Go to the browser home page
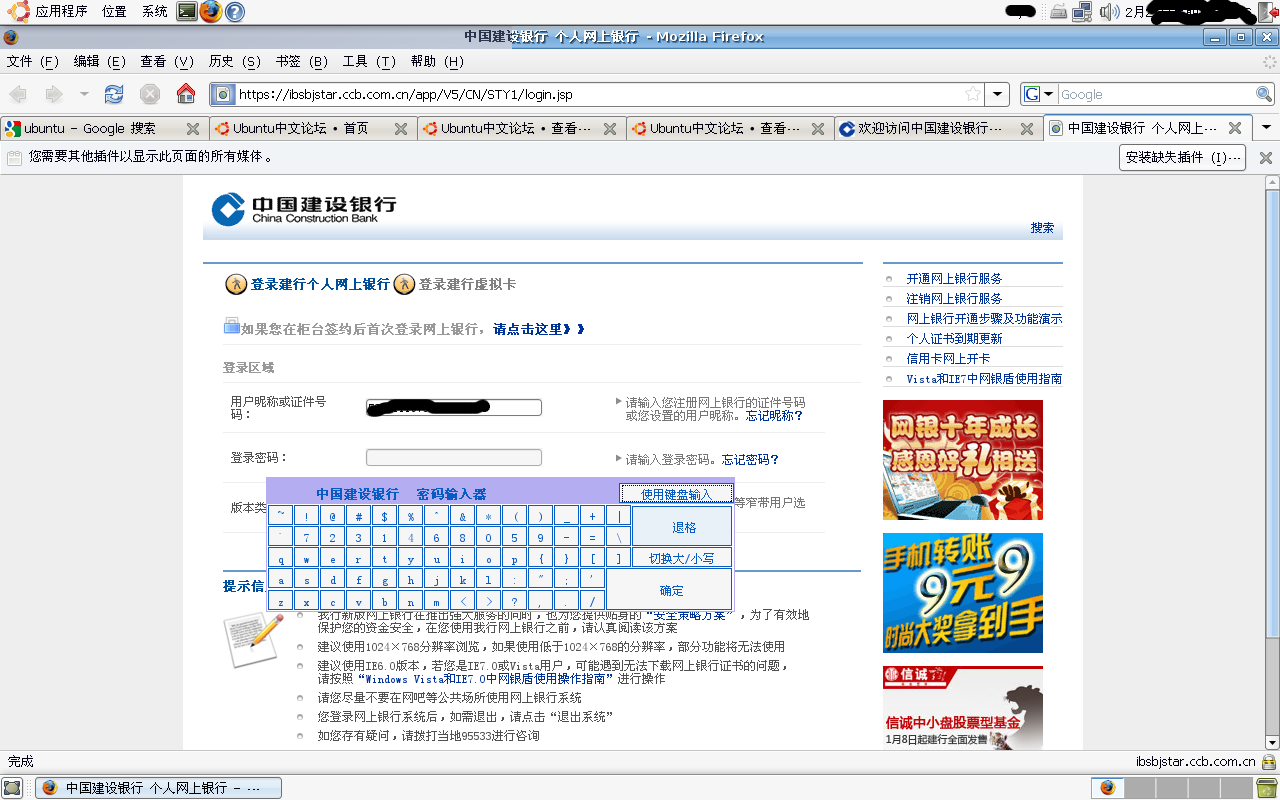Image resolution: width=1280 pixels, height=800 pixels. point(186,94)
